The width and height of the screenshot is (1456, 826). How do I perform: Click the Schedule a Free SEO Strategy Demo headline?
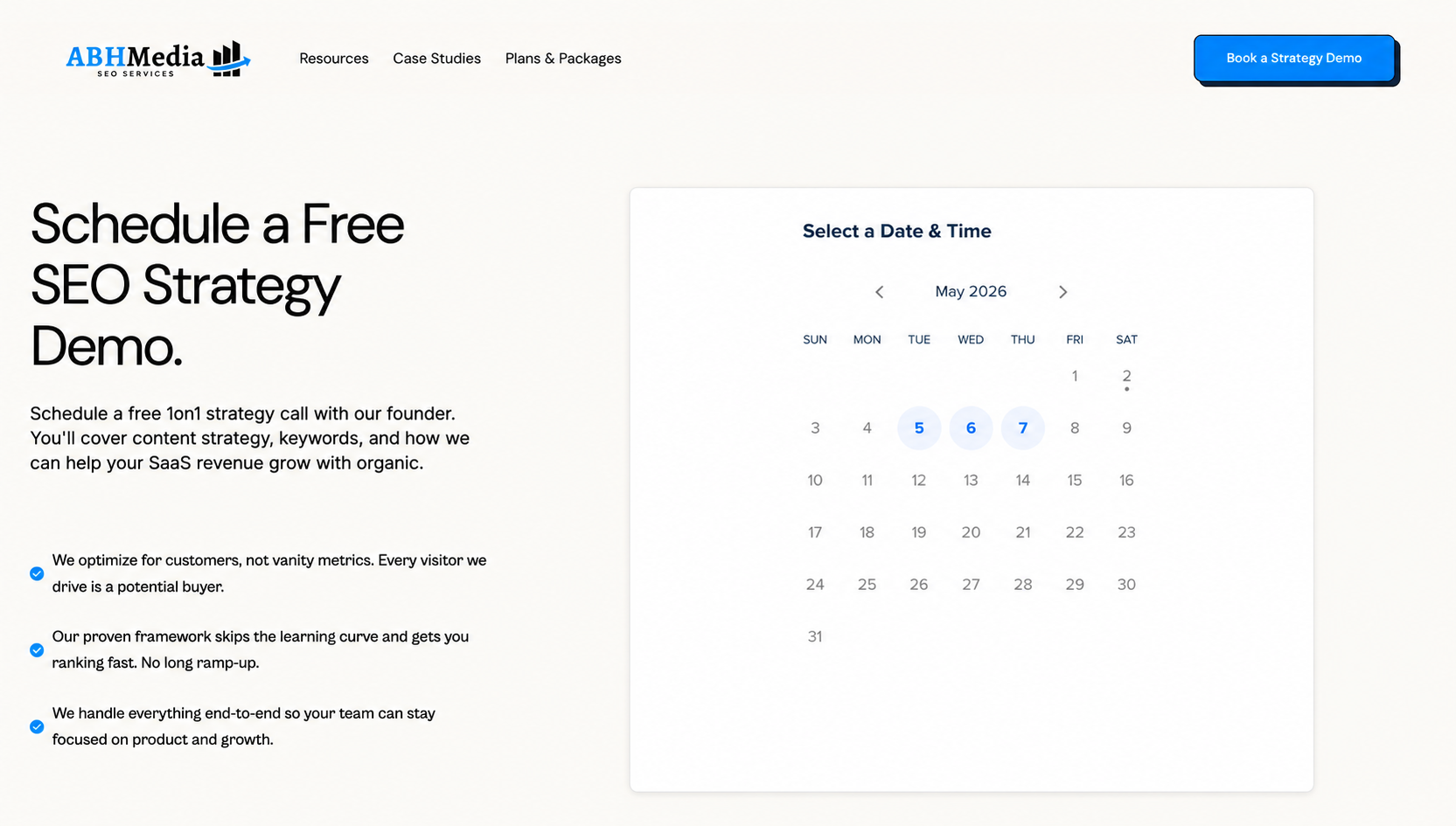coord(218,285)
